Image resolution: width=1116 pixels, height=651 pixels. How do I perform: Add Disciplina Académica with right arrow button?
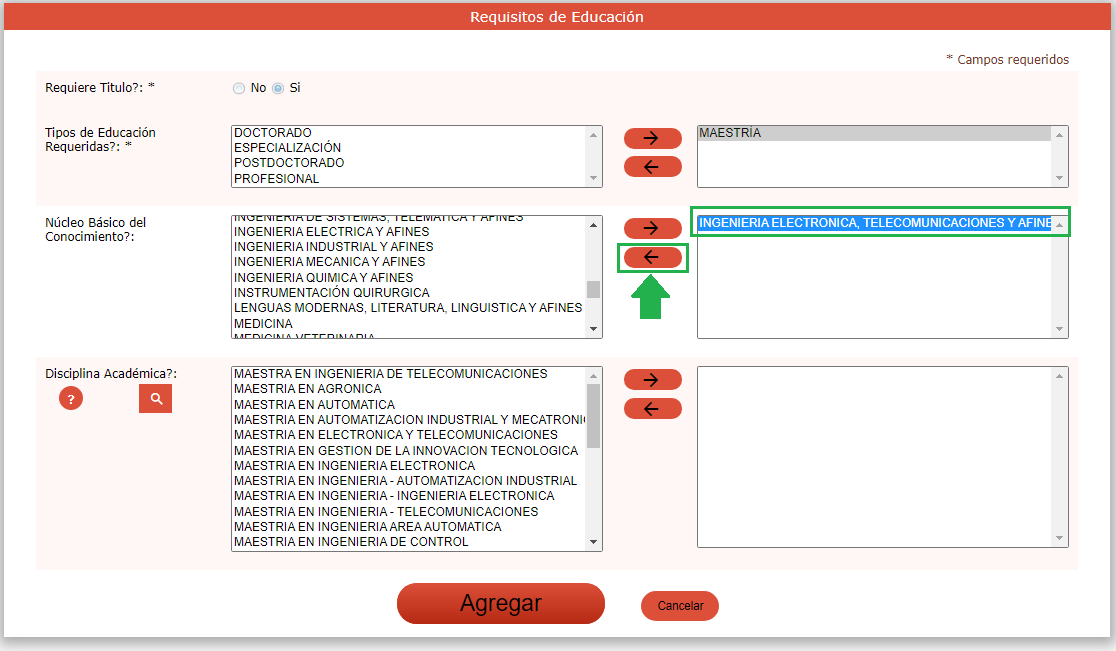coord(652,380)
